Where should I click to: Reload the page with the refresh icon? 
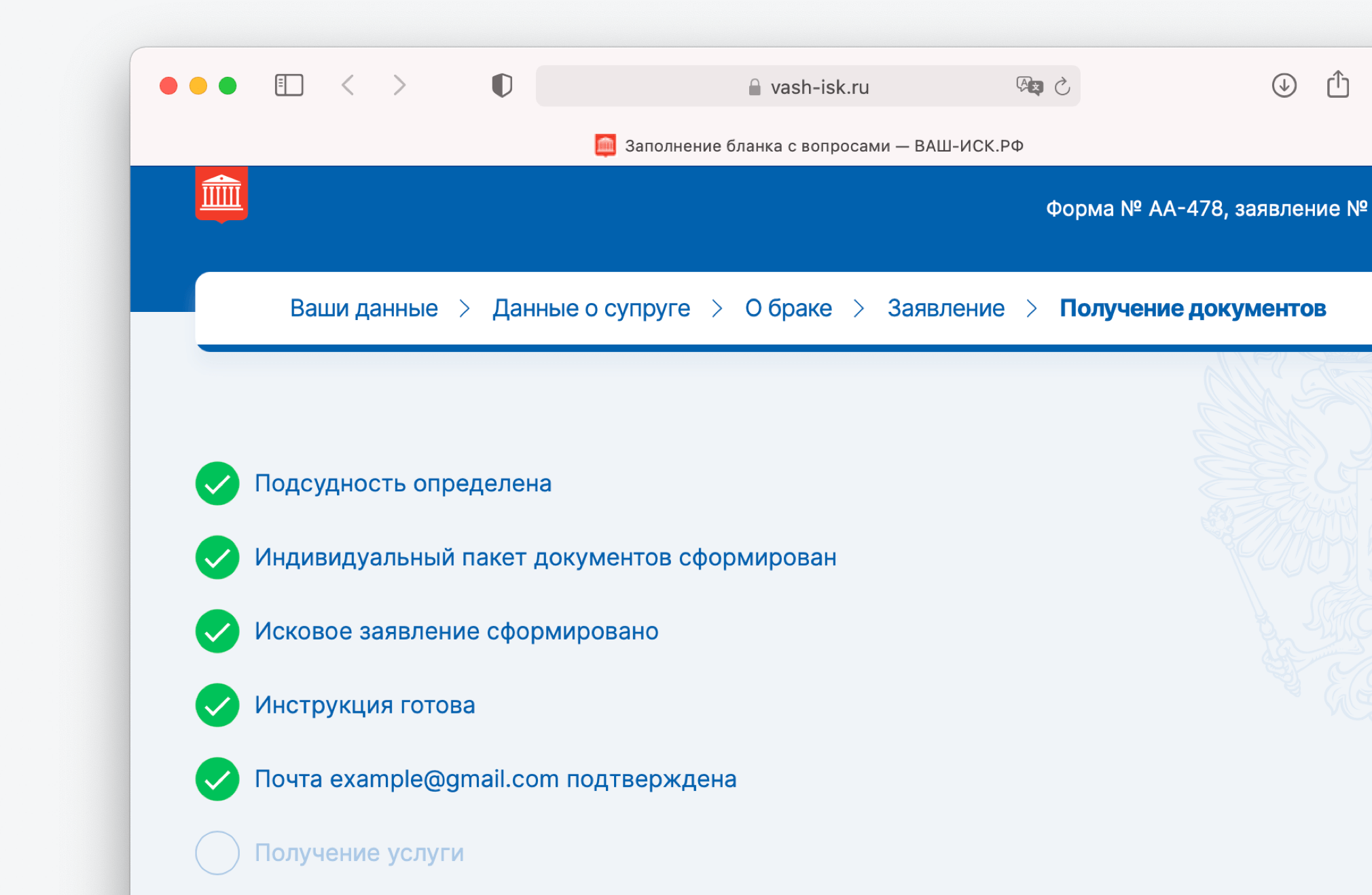pos(1062,86)
